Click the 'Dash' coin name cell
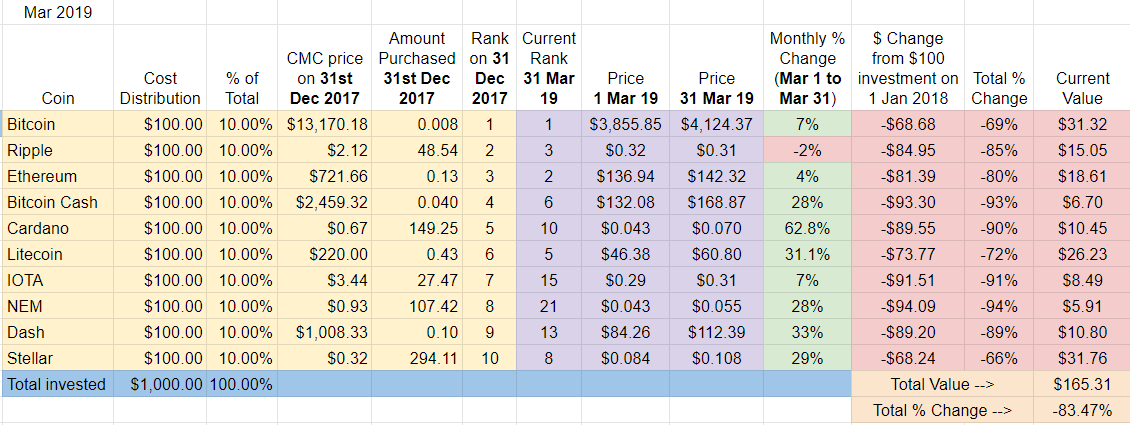Viewport: 1130px width, 425px height. (x=57, y=332)
